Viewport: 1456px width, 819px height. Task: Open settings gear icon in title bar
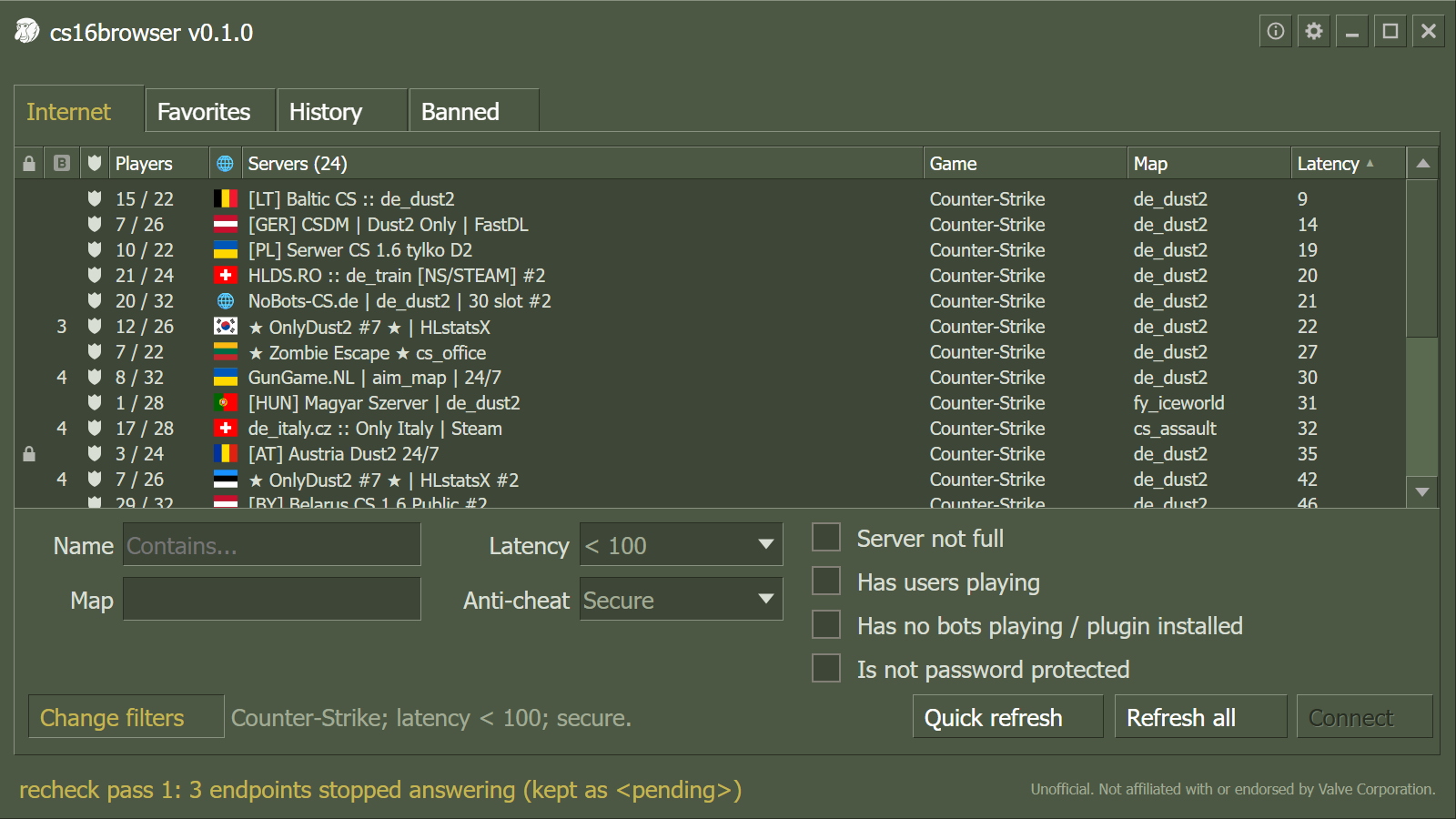point(1314,31)
